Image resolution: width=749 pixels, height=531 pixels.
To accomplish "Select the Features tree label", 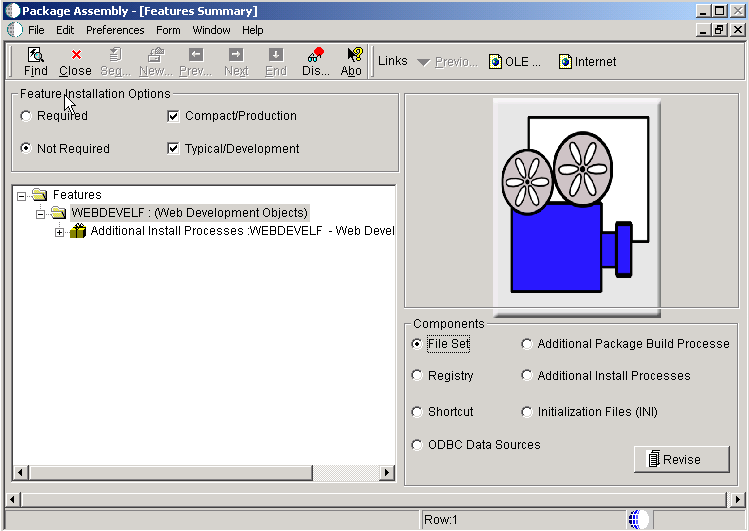I will pyautogui.click(x=77, y=195).
